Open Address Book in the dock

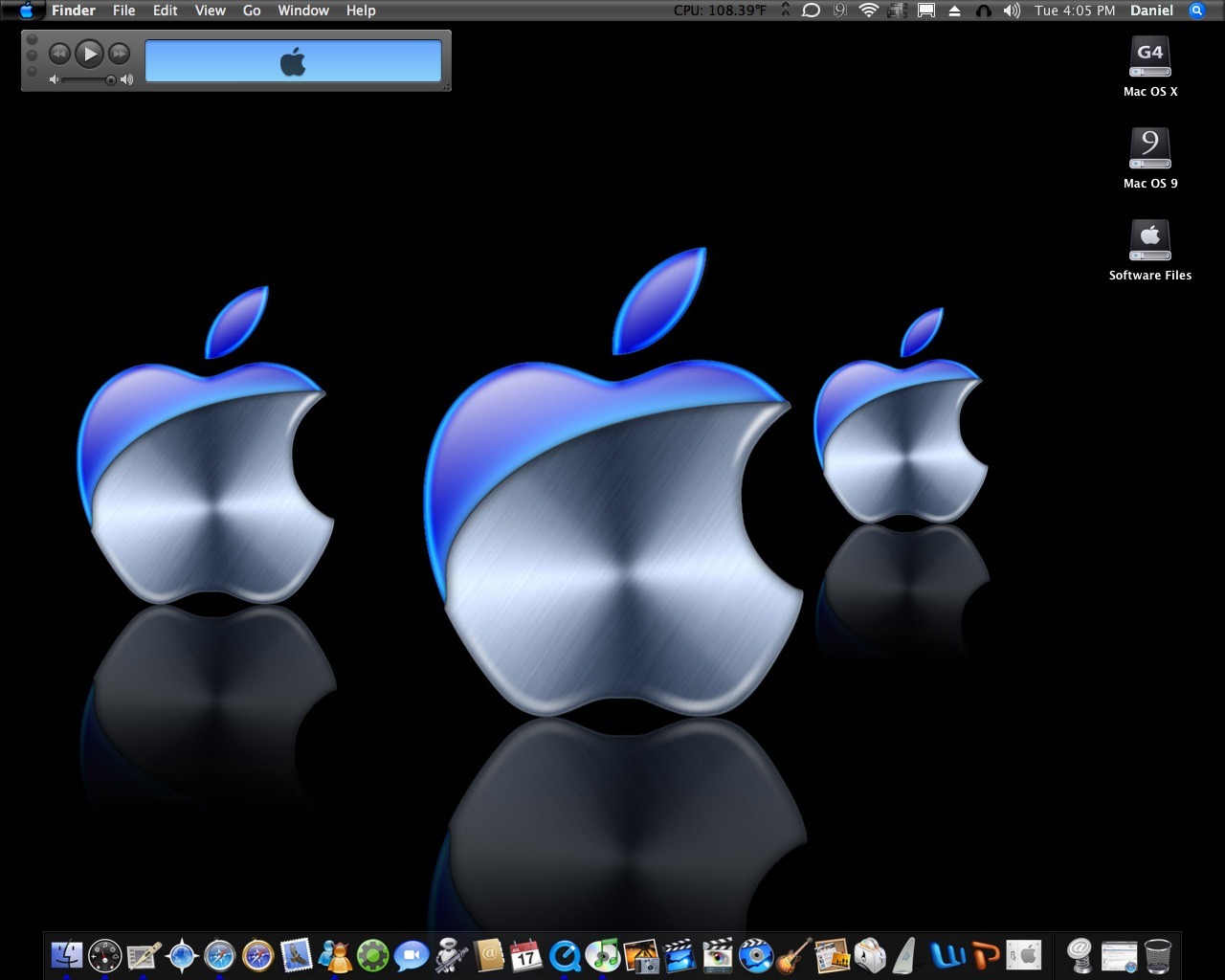coord(488,954)
